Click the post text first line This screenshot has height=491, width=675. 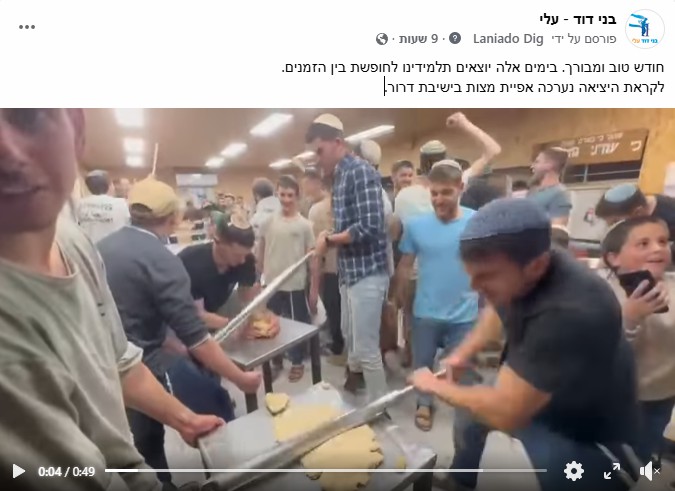pos(473,68)
